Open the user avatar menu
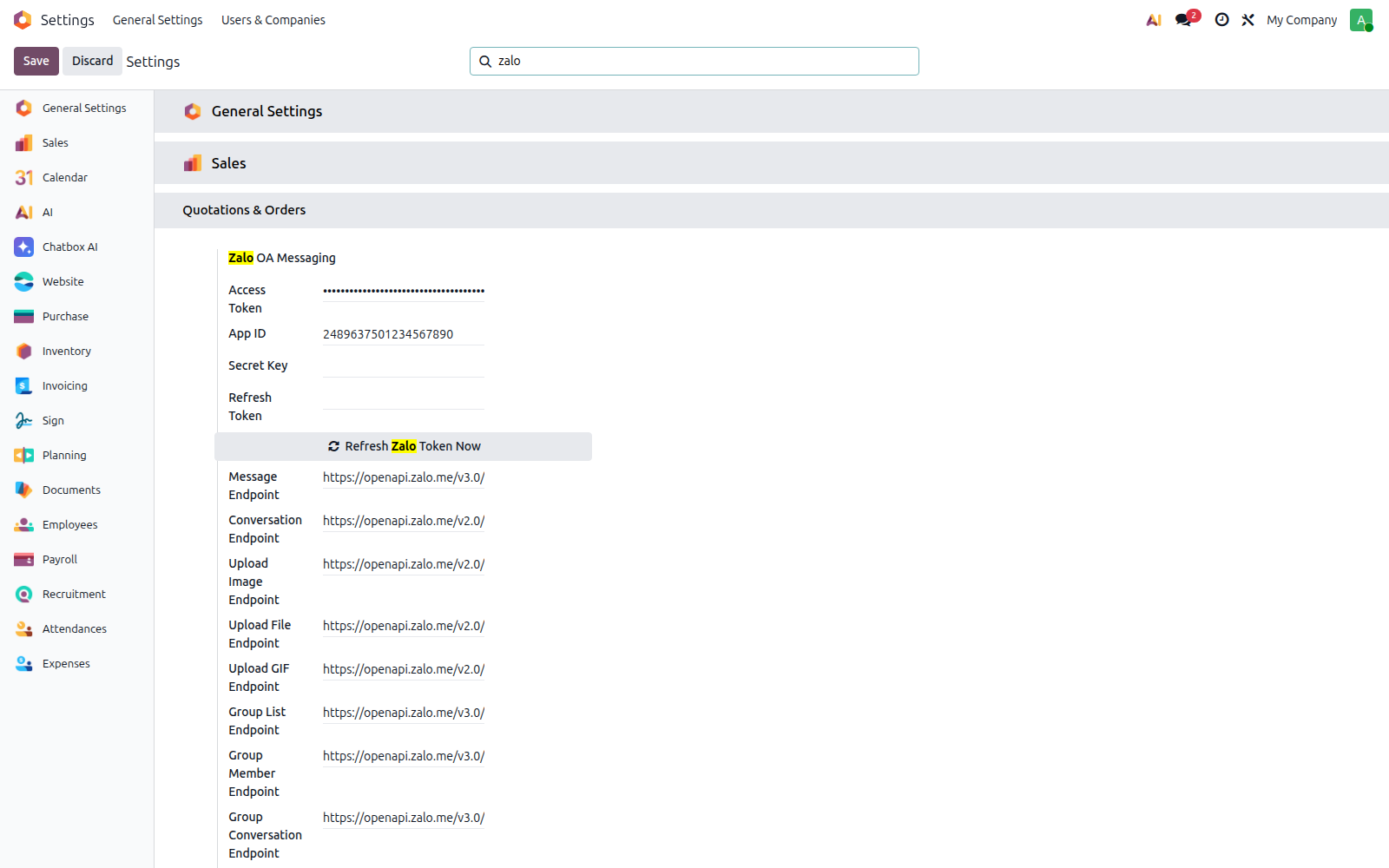The width and height of the screenshot is (1389, 868). pyautogui.click(x=1361, y=20)
